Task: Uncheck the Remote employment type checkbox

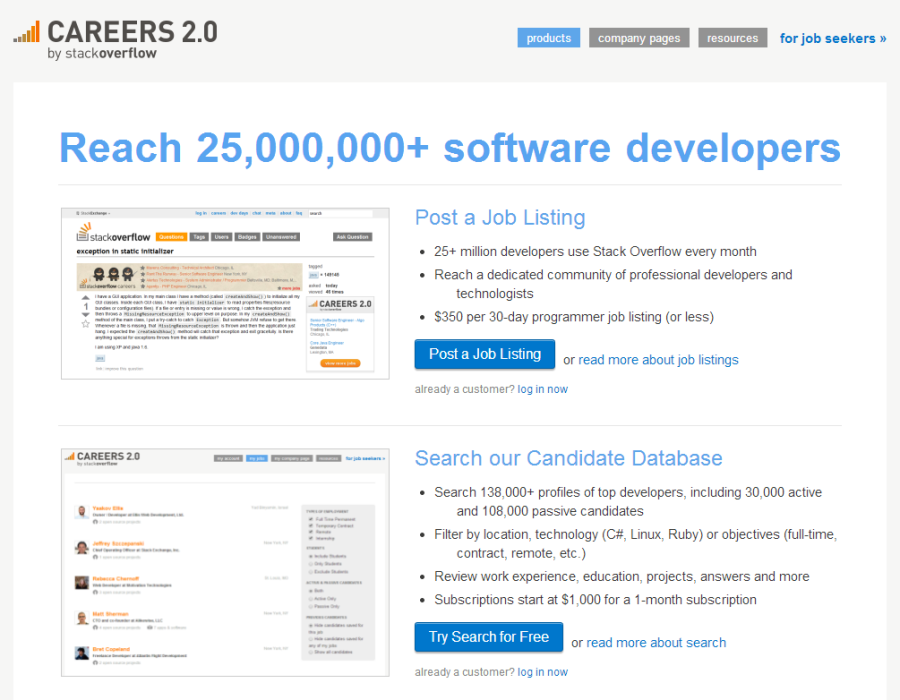Action: coord(311,532)
